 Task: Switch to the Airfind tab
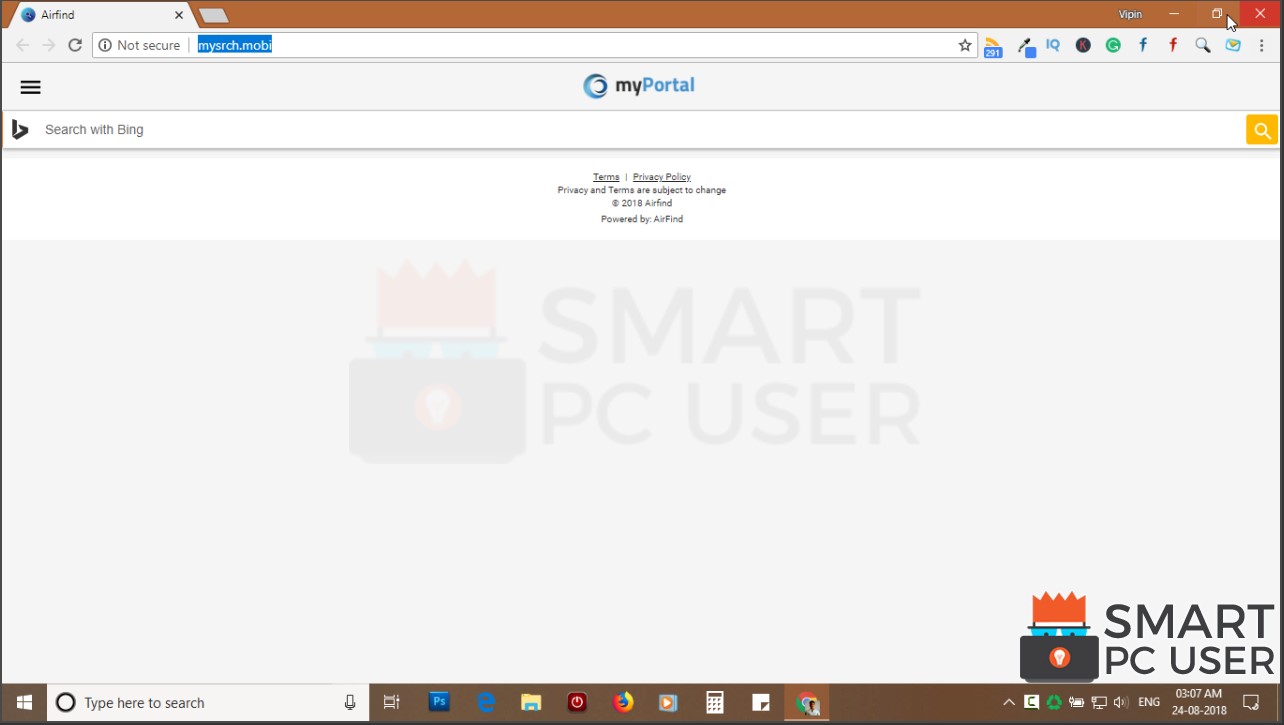tap(100, 15)
